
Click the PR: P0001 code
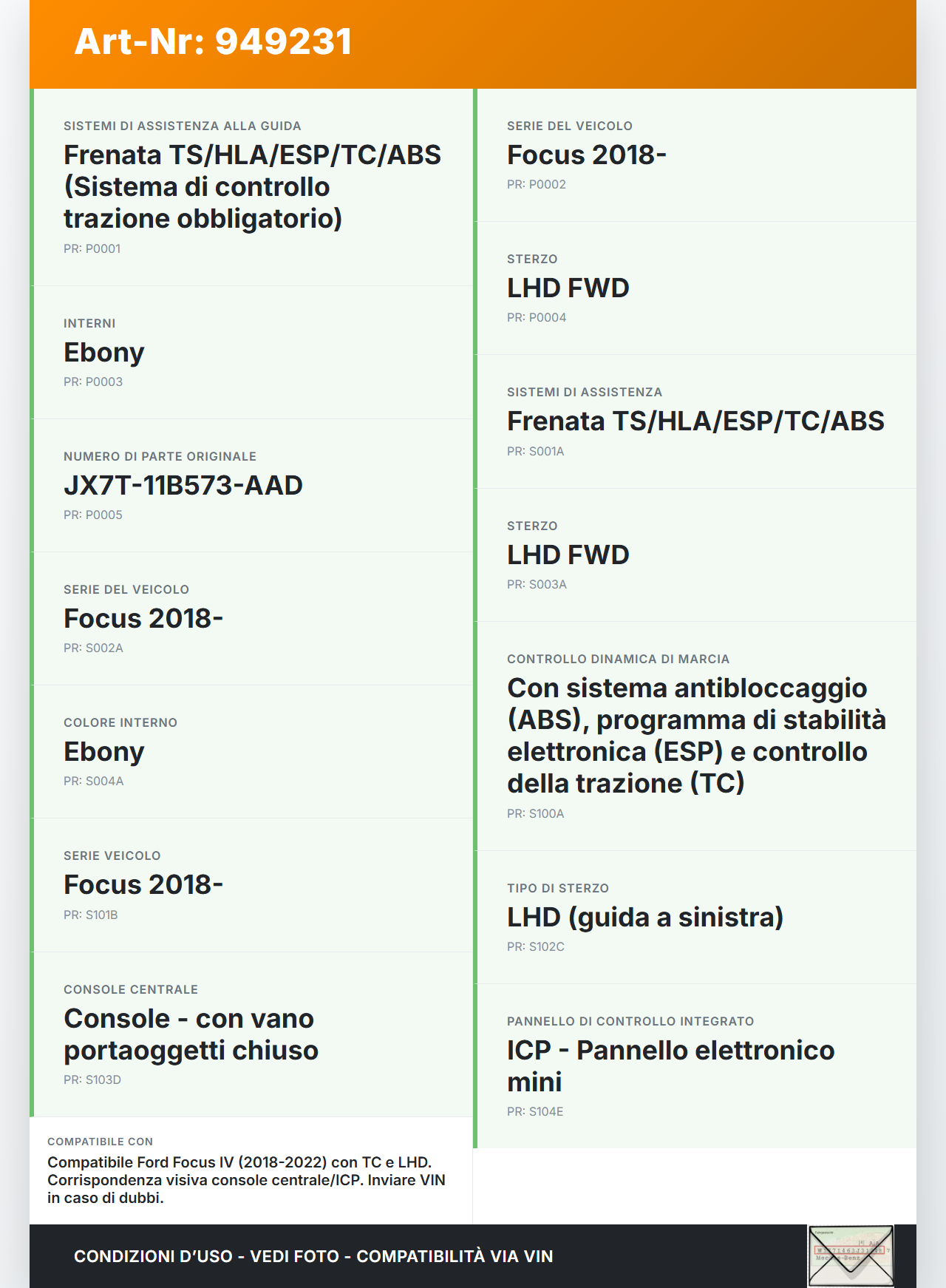(x=92, y=249)
